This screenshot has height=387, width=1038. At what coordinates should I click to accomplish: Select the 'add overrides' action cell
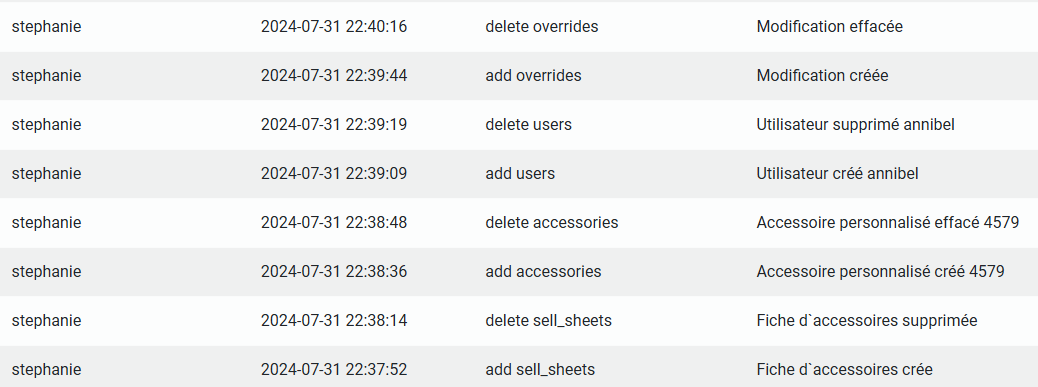(x=533, y=76)
